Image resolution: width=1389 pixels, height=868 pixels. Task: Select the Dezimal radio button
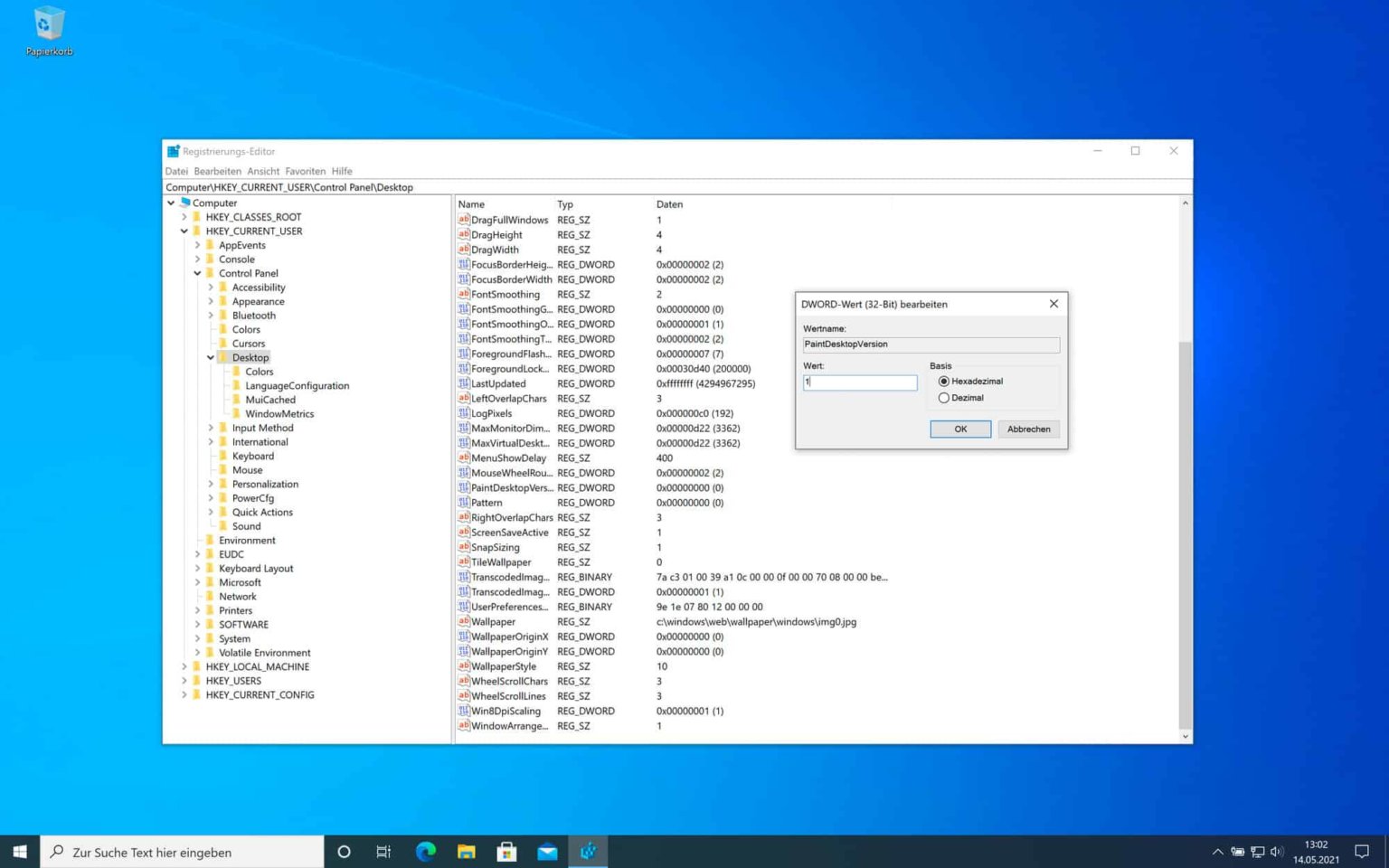coord(943,397)
